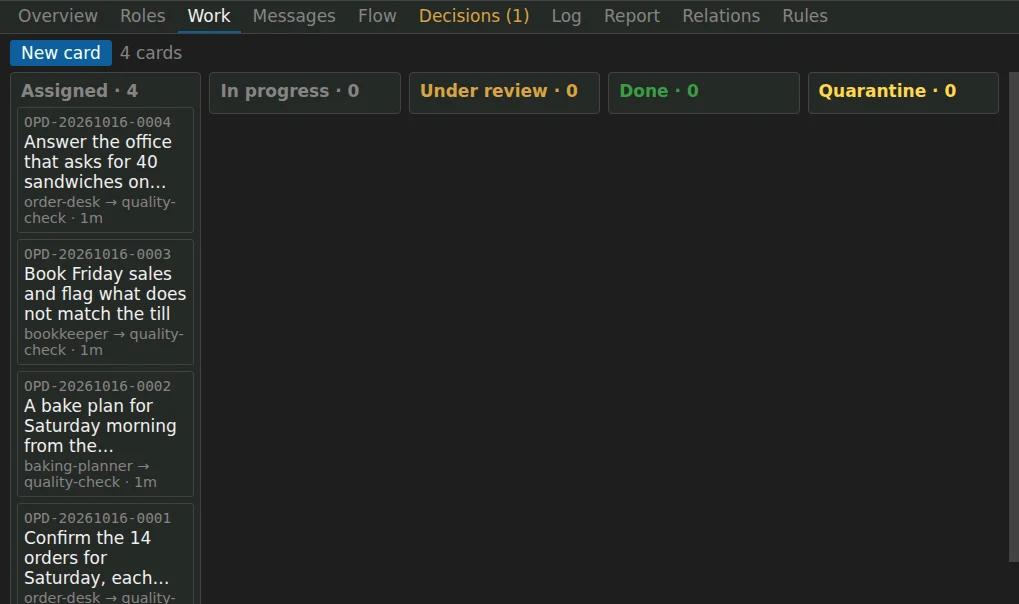Click card ID text OPD-20261016-0003

97,254
